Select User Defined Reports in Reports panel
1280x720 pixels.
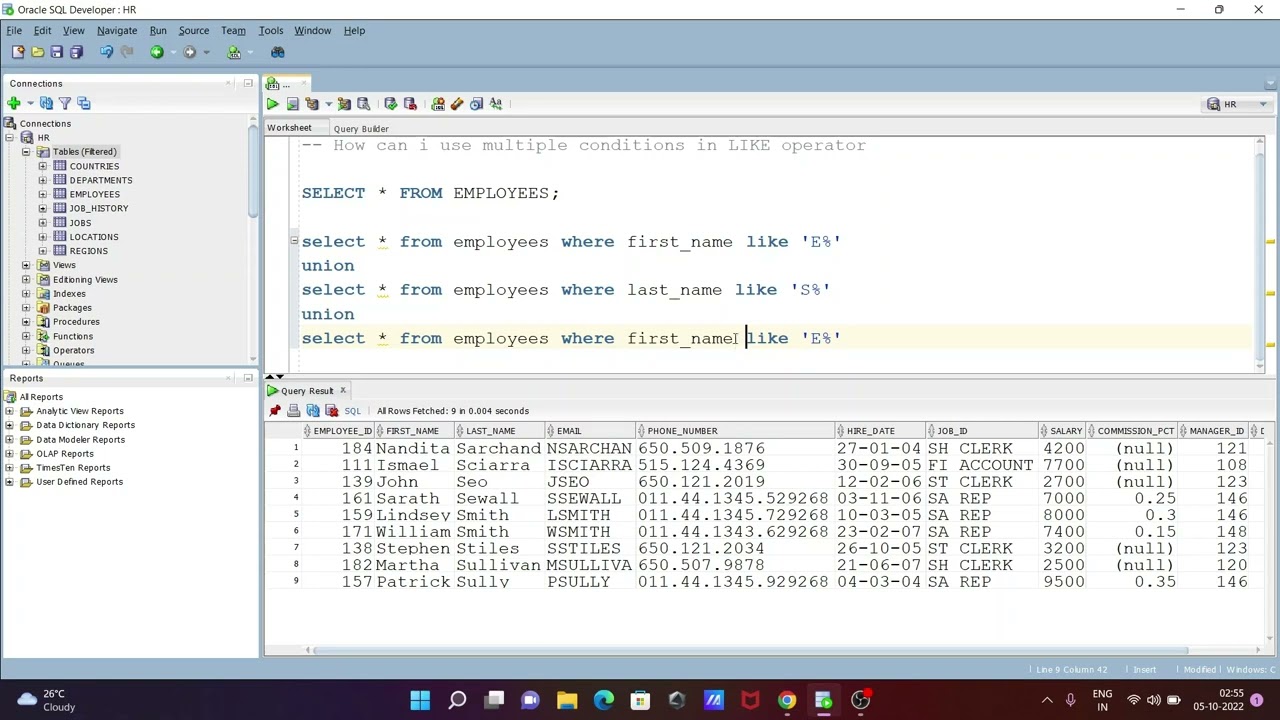pyautogui.click(x=79, y=482)
